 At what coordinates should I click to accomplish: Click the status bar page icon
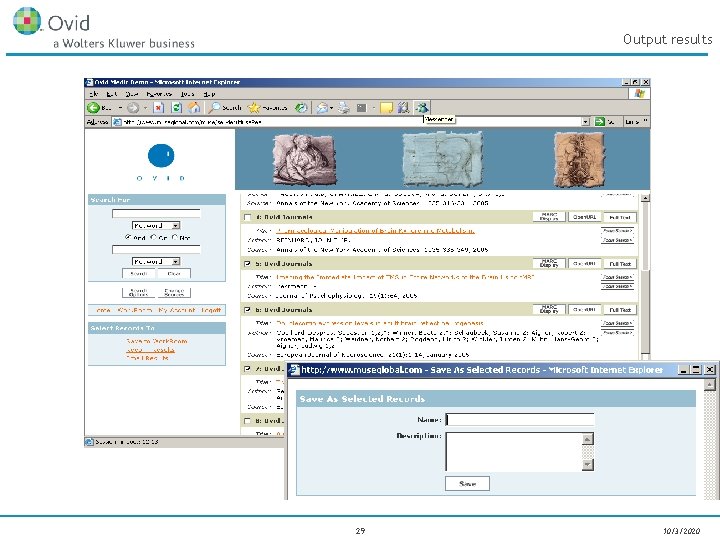(89, 442)
